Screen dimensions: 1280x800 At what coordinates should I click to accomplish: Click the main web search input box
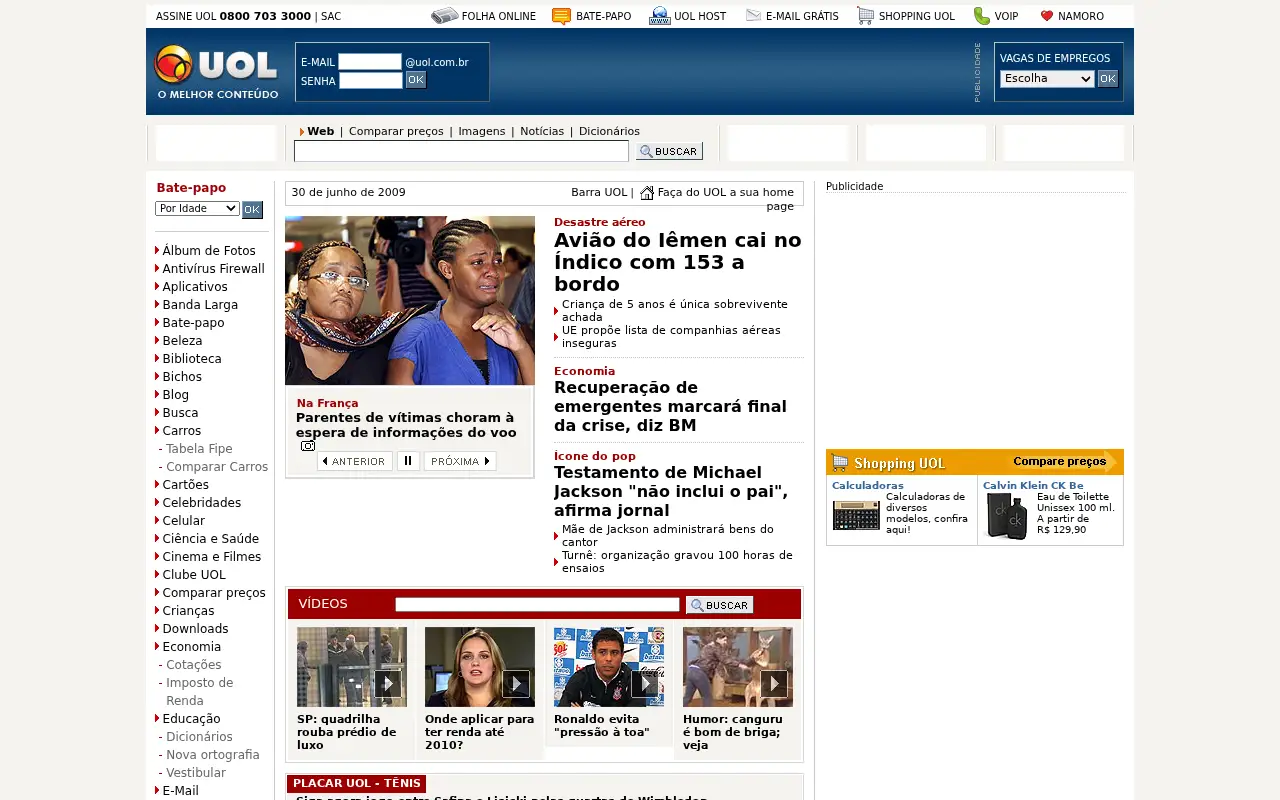pos(461,151)
